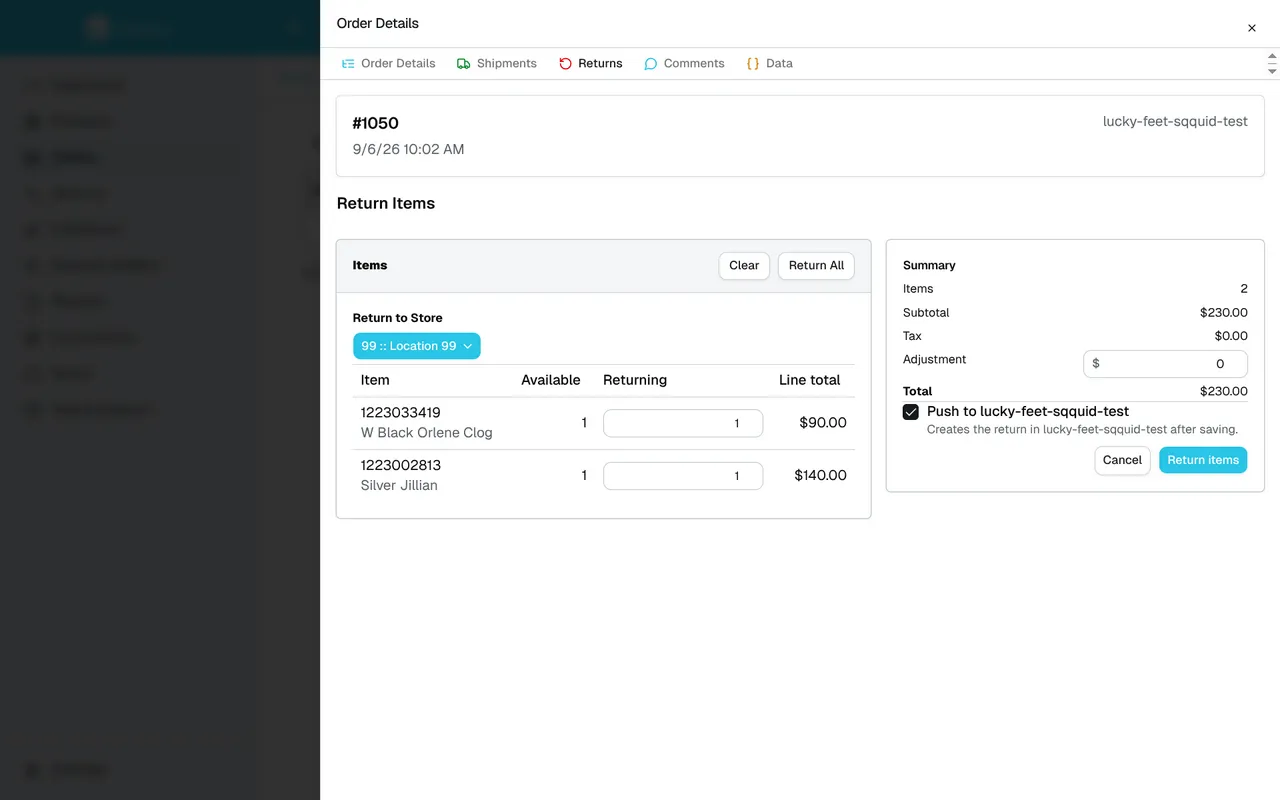The width and height of the screenshot is (1280, 800).
Task: Click item SKU 1223033419
Action: click(x=401, y=412)
